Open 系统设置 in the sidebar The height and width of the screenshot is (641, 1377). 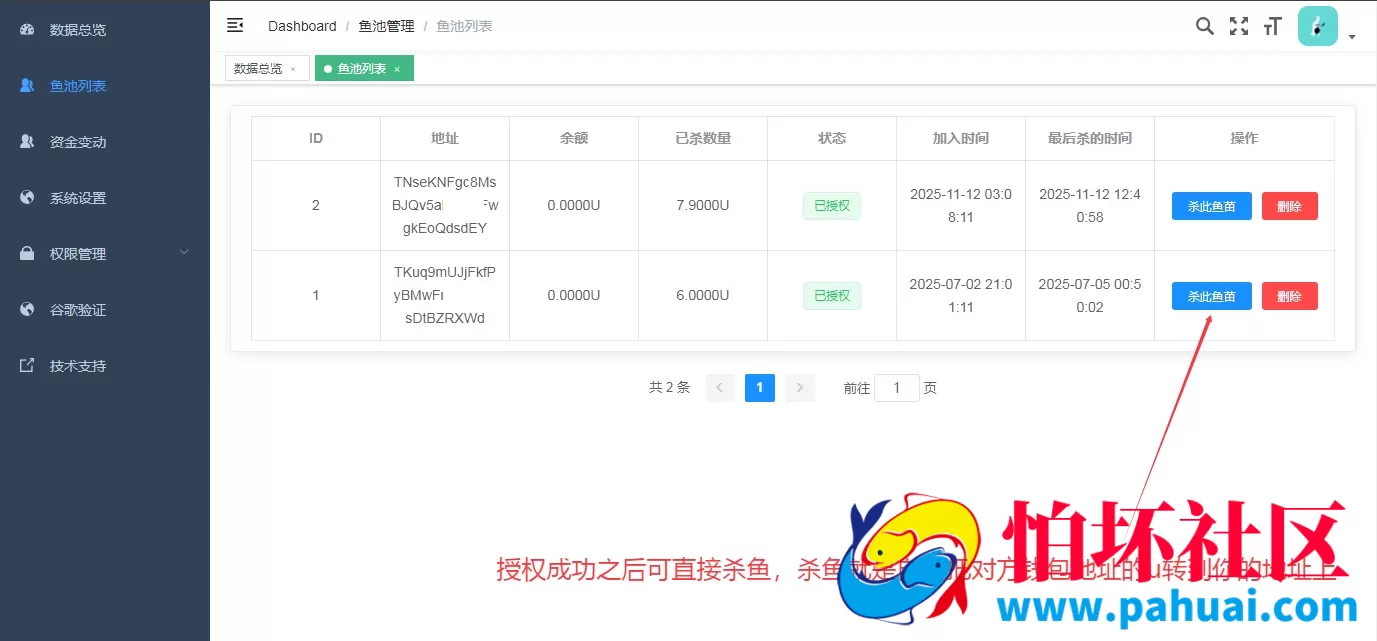104,198
